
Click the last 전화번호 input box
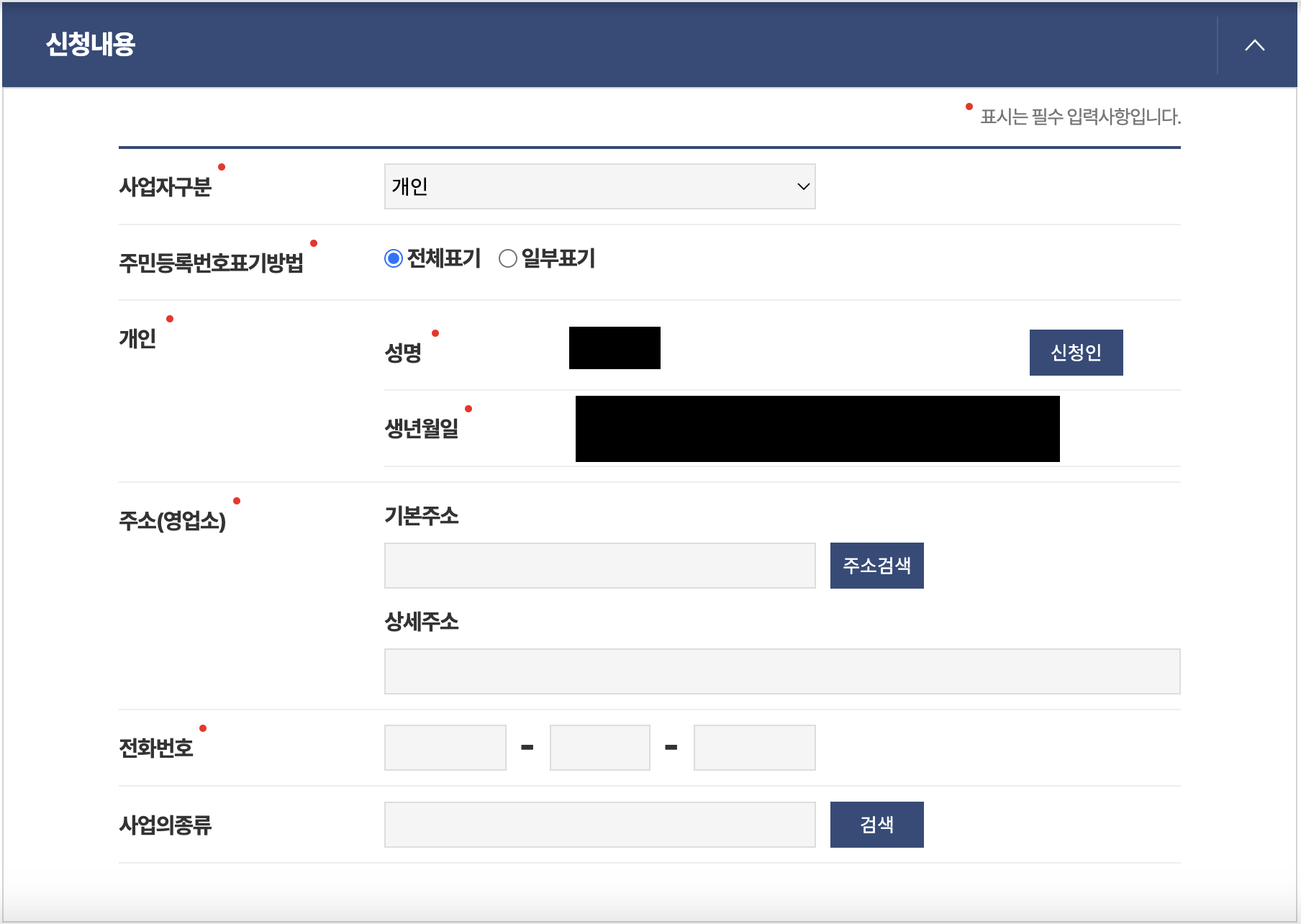pos(753,747)
